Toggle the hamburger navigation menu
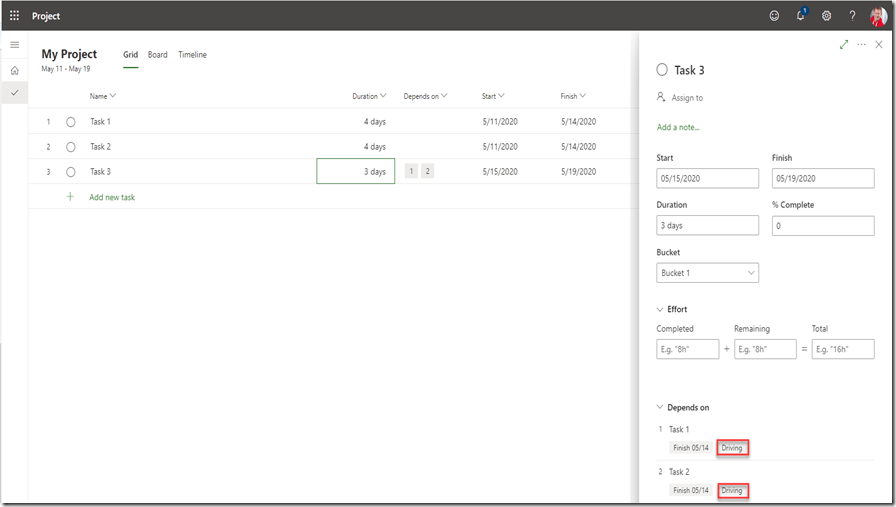896x507 pixels. click(14, 45)
